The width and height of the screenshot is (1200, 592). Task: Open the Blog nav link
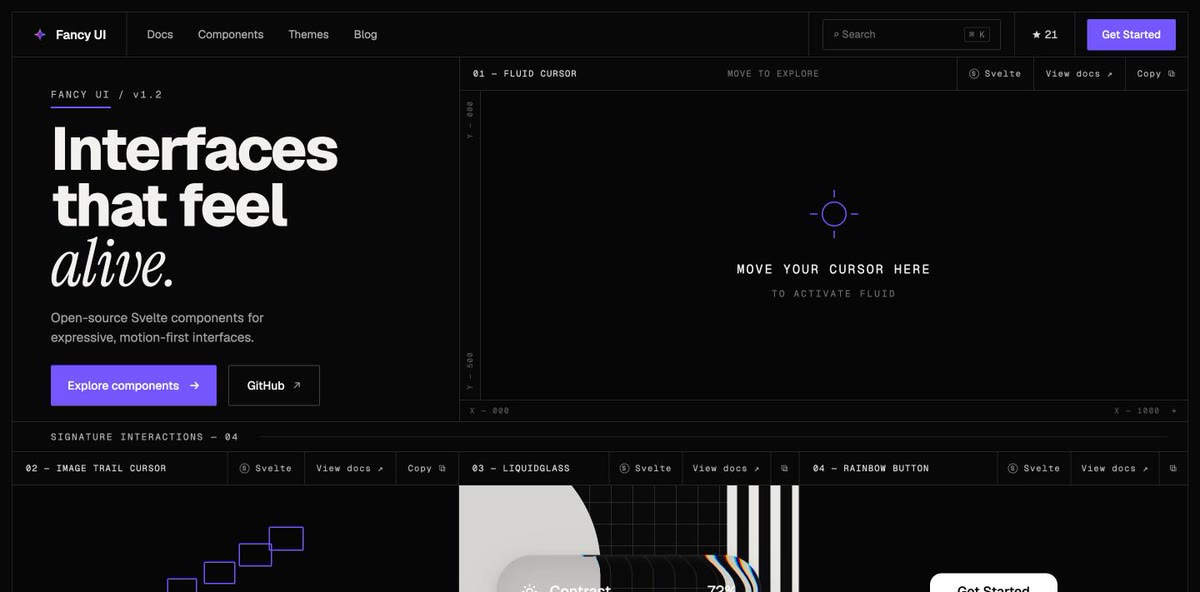[x=366, y=35]
